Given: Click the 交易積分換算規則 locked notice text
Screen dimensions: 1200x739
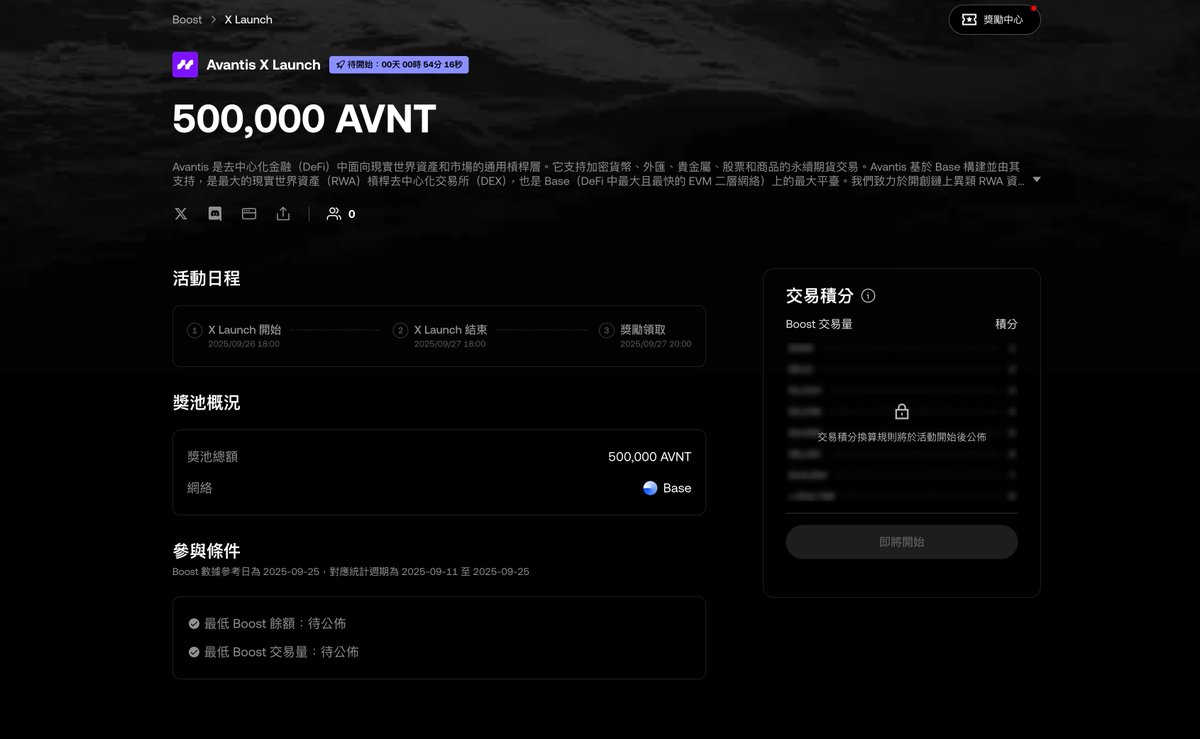Looking at the screenshot, I should pyautogui.click(x=902, y=437).
